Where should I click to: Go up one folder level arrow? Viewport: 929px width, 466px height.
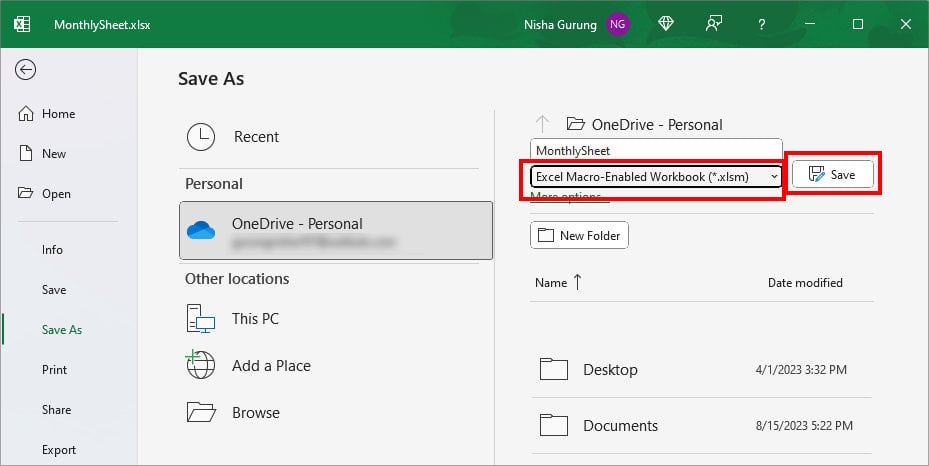click(x=542, y=124)
